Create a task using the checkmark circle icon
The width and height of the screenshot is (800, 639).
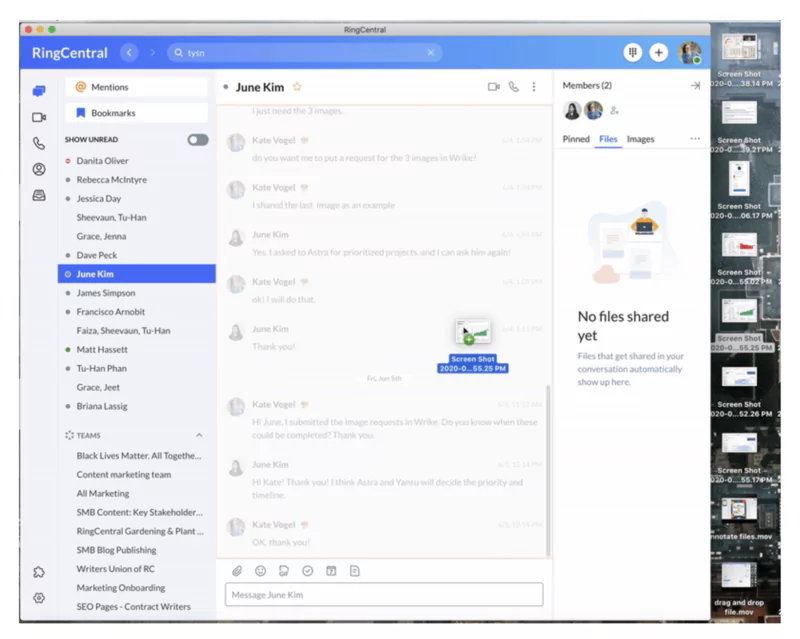309,570
